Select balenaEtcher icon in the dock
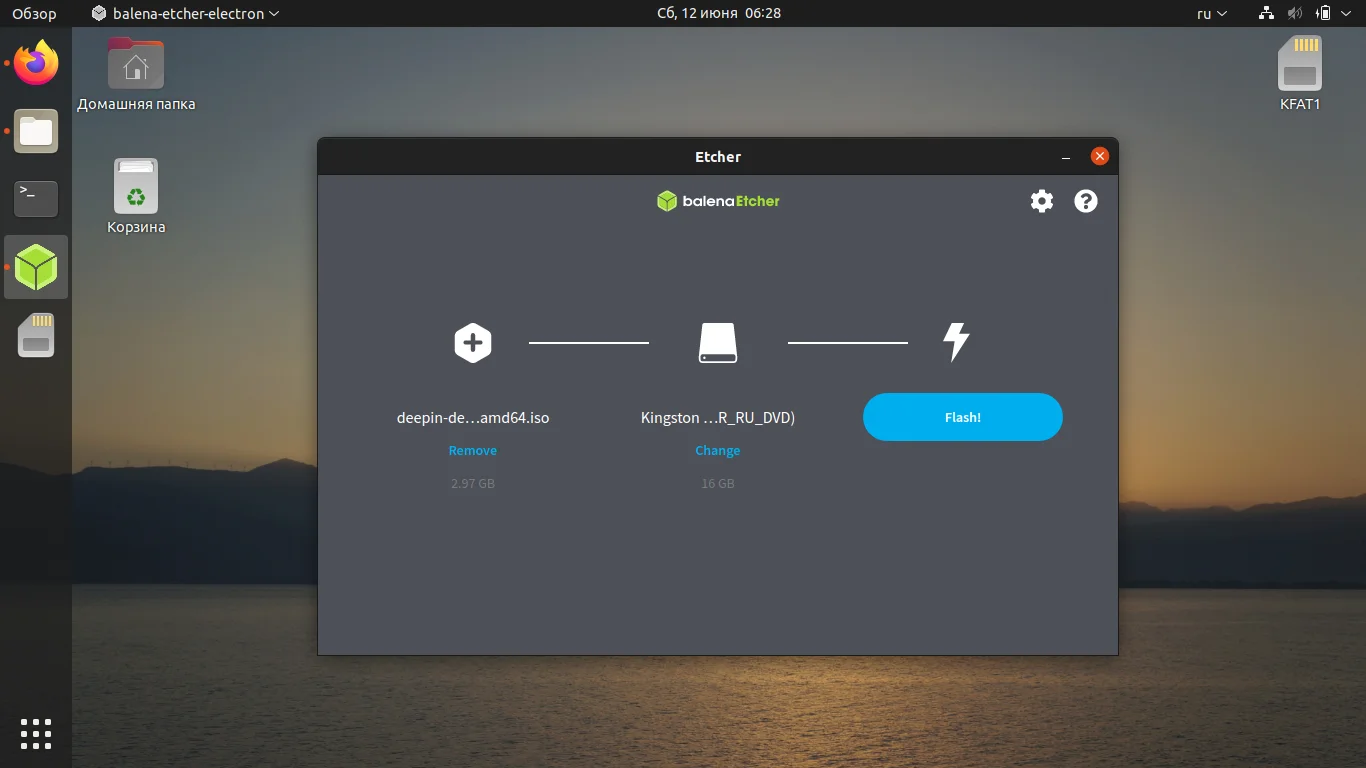Image resolution: width=1366 pixels, height=768 pixels. pos(36,267)
